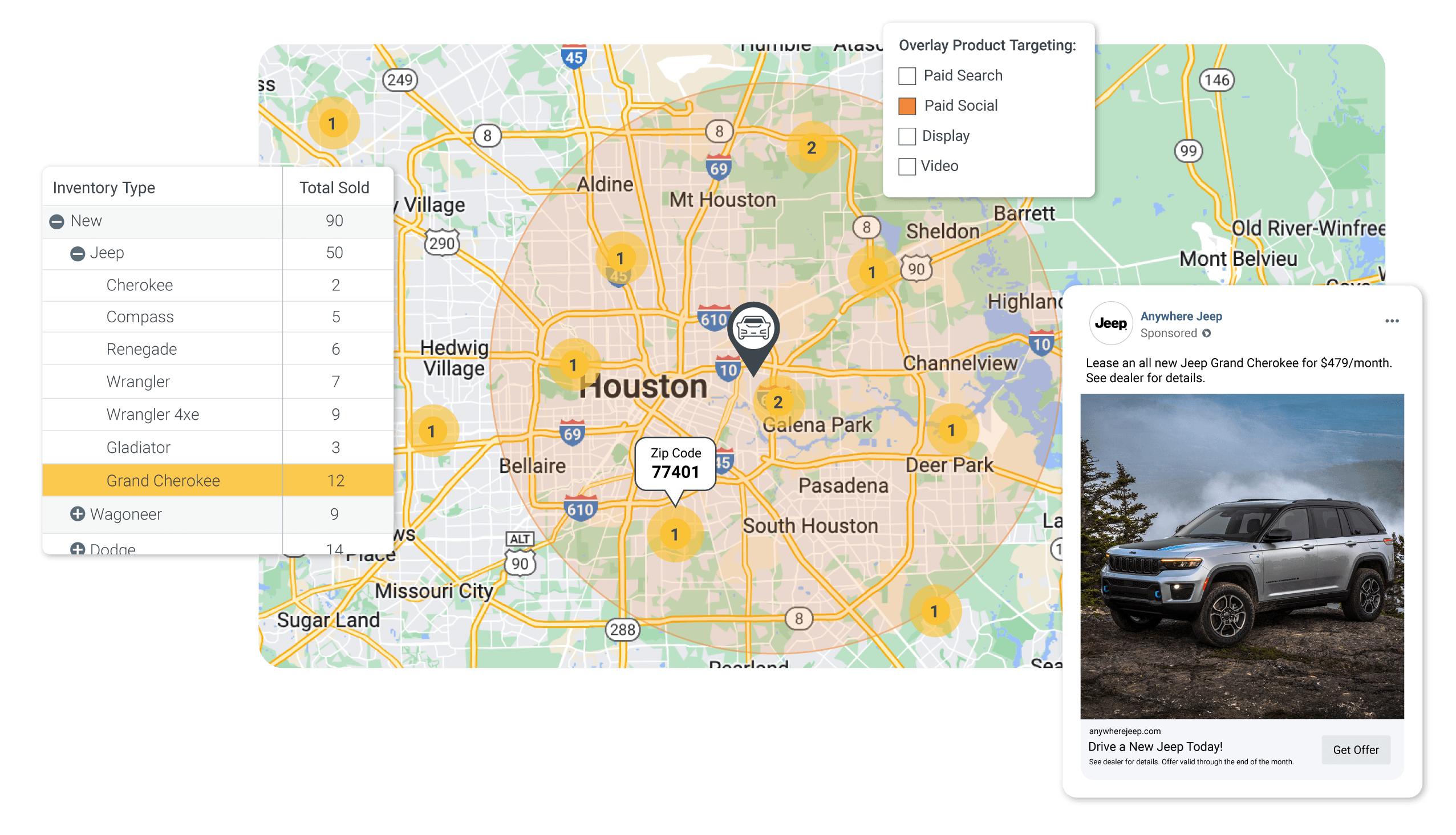
Task: Select the Cherokee row
Action: pos(218,285)
